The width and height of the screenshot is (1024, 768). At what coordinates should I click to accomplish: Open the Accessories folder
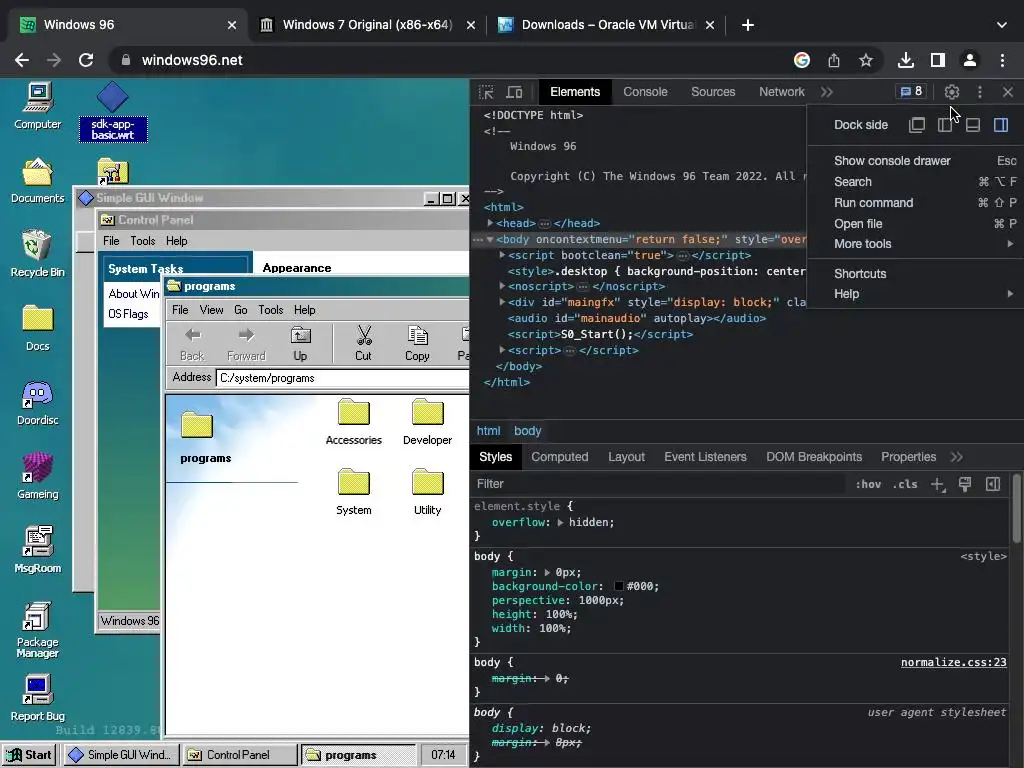coord(353,423)
